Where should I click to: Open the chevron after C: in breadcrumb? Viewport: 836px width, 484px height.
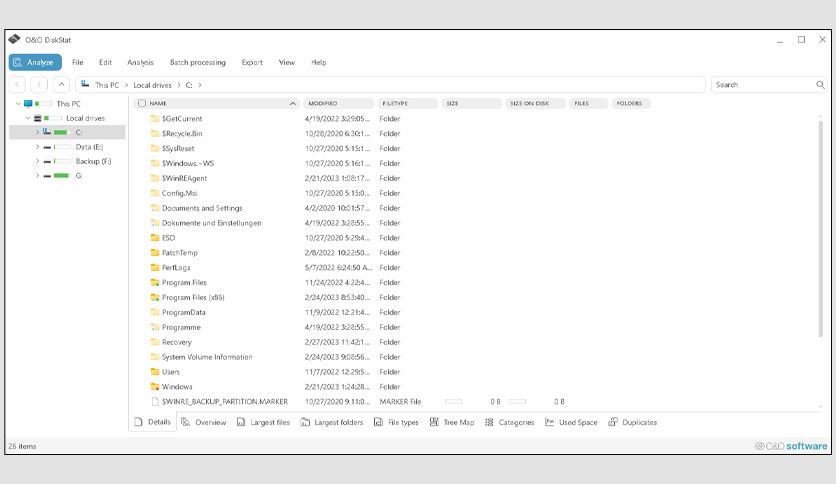click(200, 85)
